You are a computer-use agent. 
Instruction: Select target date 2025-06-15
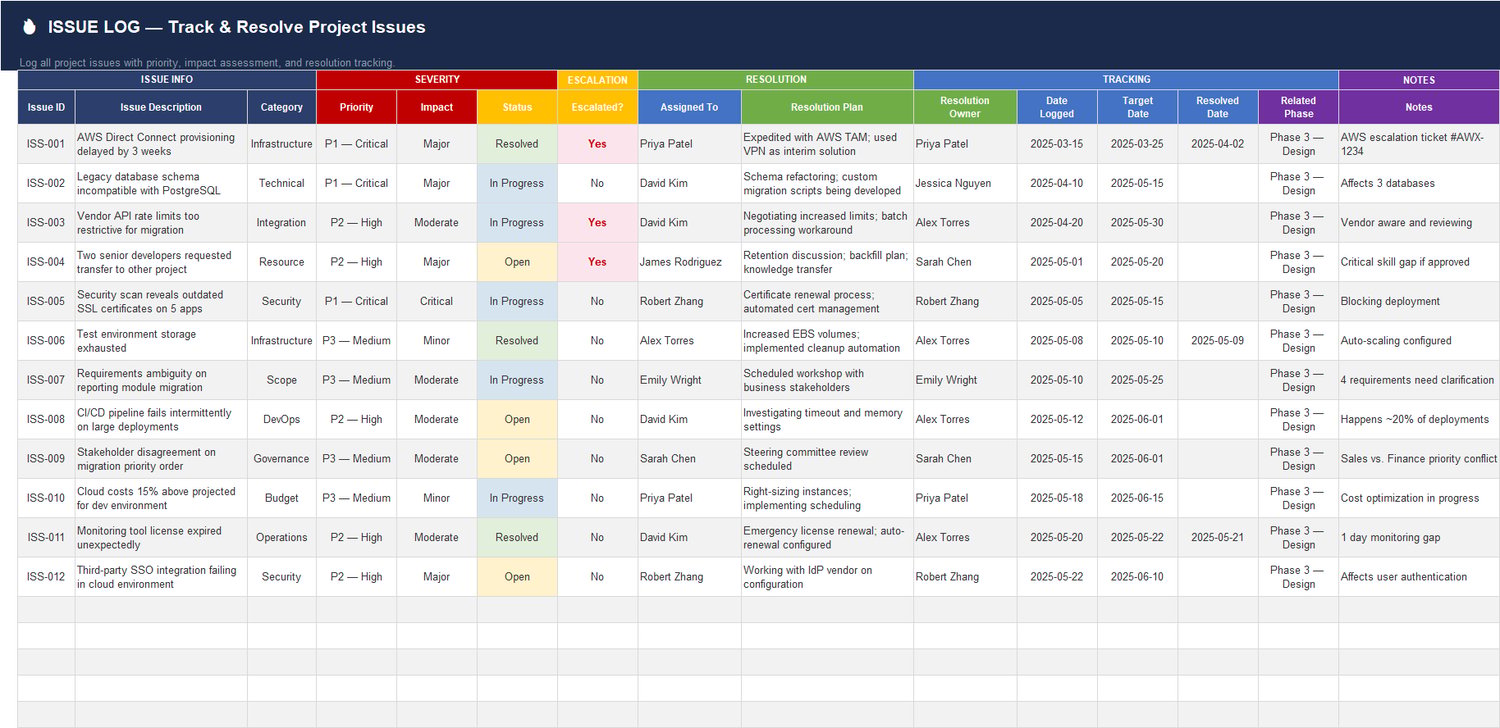click(x=1137, y=498)
